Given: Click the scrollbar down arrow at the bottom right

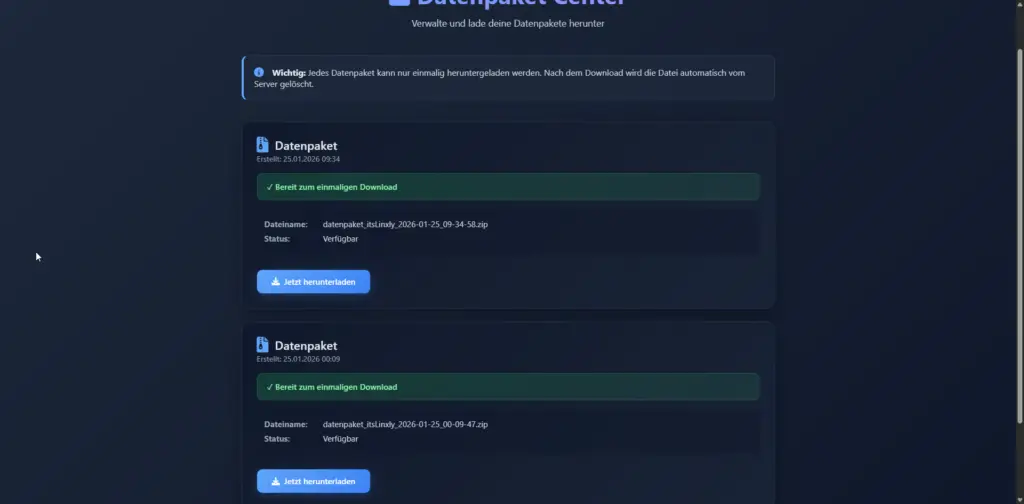Looking at the screenshot, I should pos(1020,499).
